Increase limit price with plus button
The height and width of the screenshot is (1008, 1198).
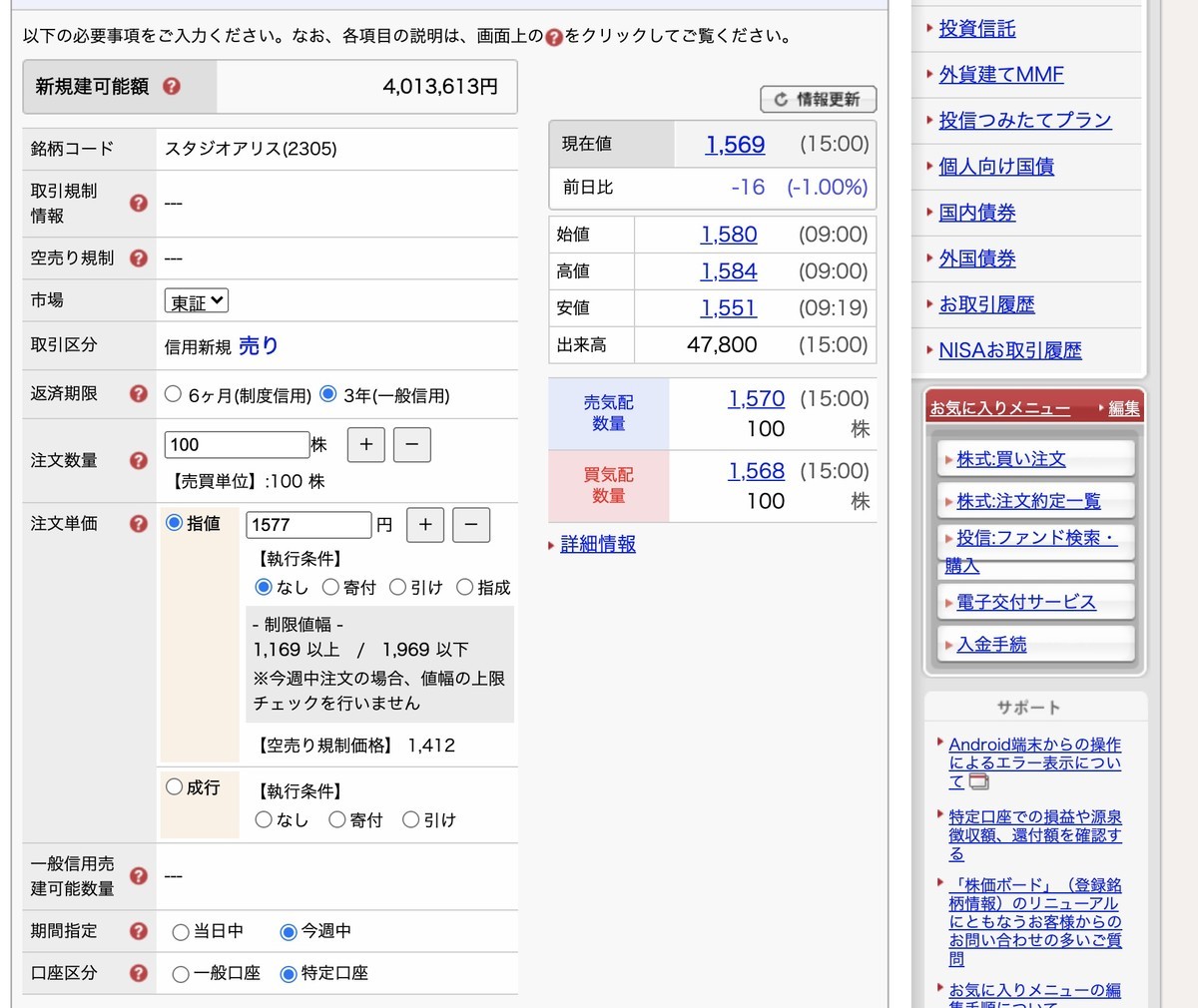point(425,524)
